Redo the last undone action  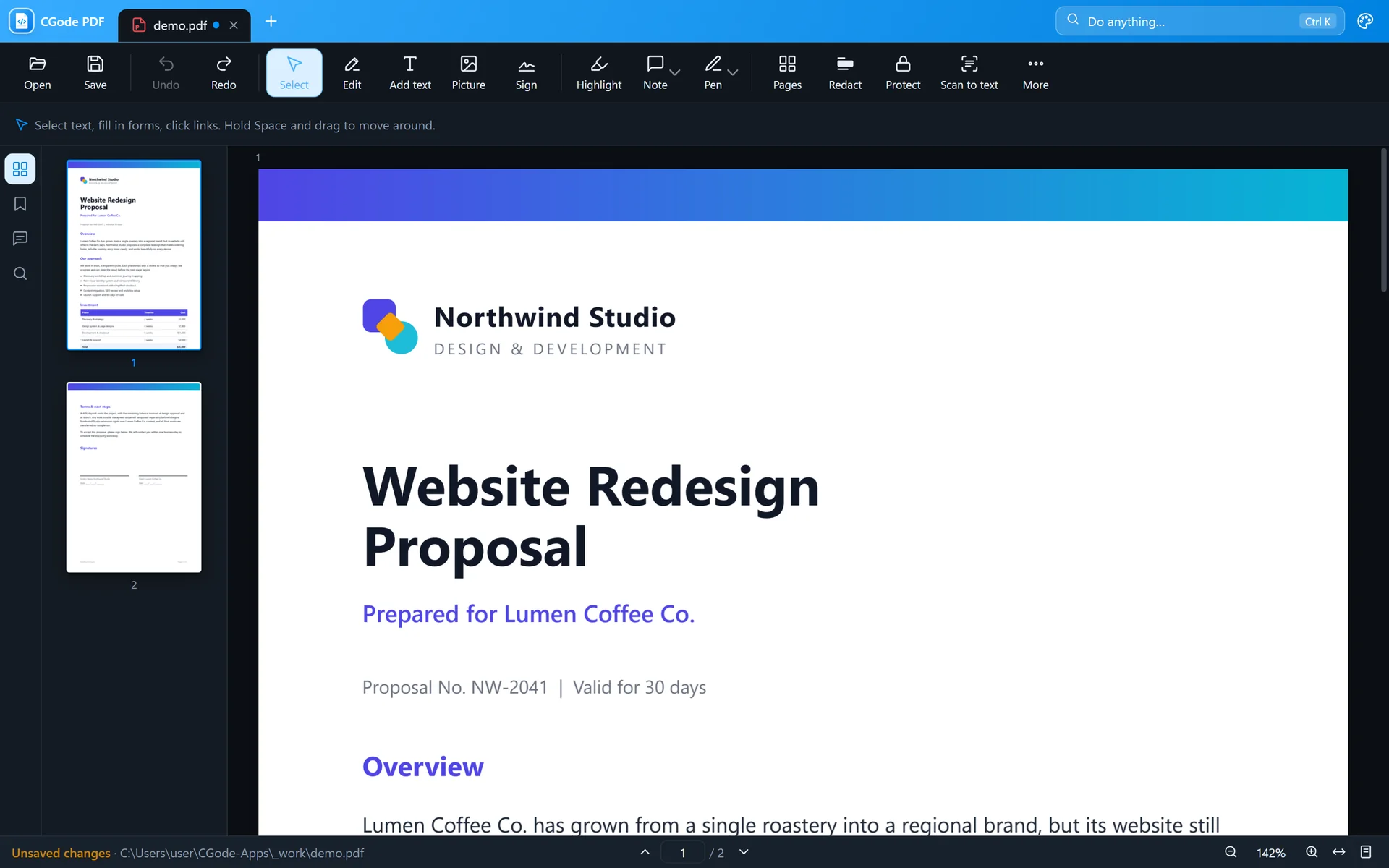click(224, 72)
